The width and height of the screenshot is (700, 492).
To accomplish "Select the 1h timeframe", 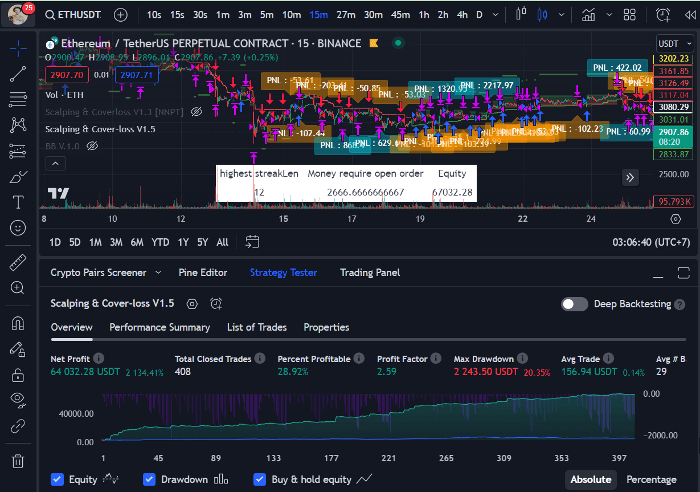I will [424, 15].
